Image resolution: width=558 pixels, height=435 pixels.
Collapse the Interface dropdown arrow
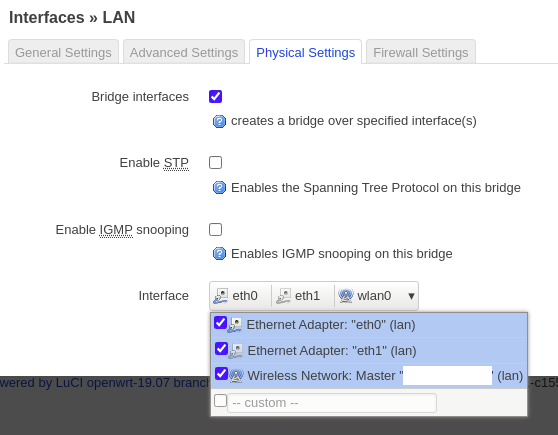(x=411, y=296)
